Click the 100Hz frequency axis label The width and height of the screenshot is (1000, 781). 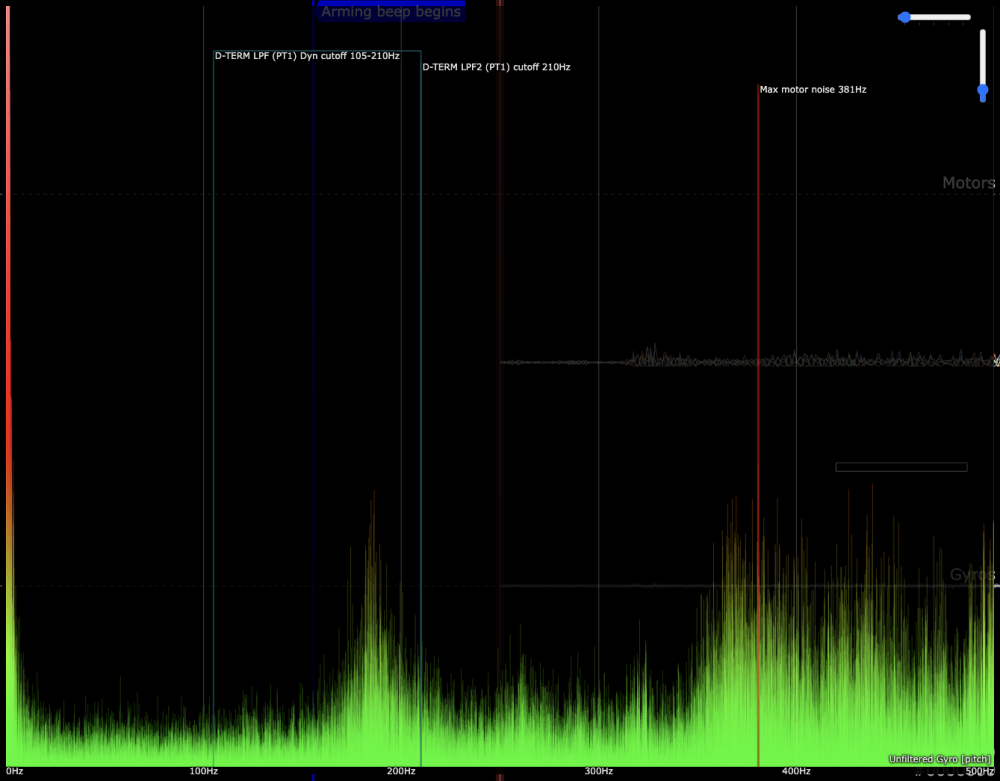point(203,771)
